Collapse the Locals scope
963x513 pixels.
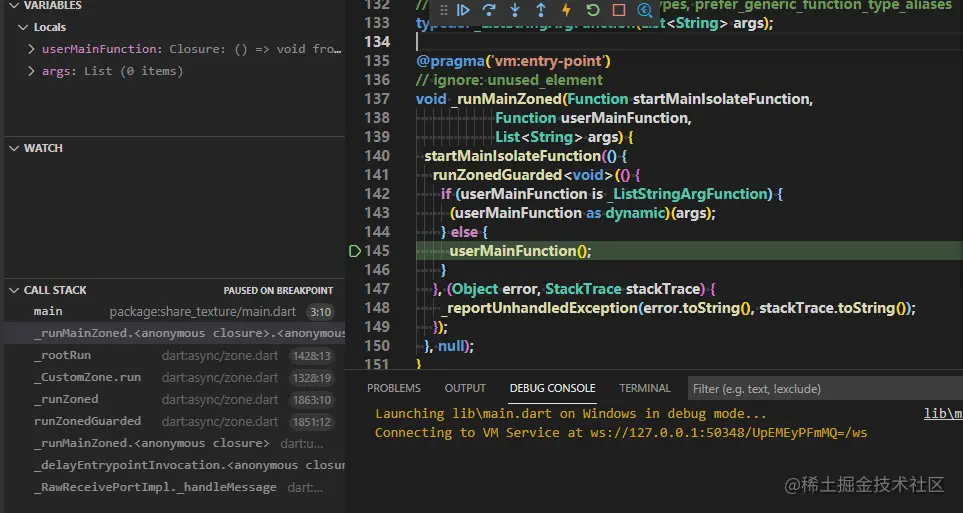click(23, 27)
